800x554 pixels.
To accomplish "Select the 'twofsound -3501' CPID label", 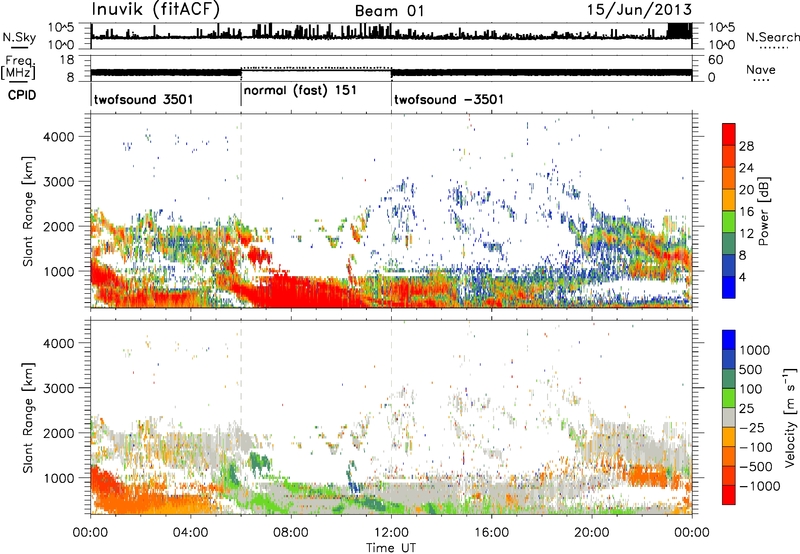I will click(449, 99).
